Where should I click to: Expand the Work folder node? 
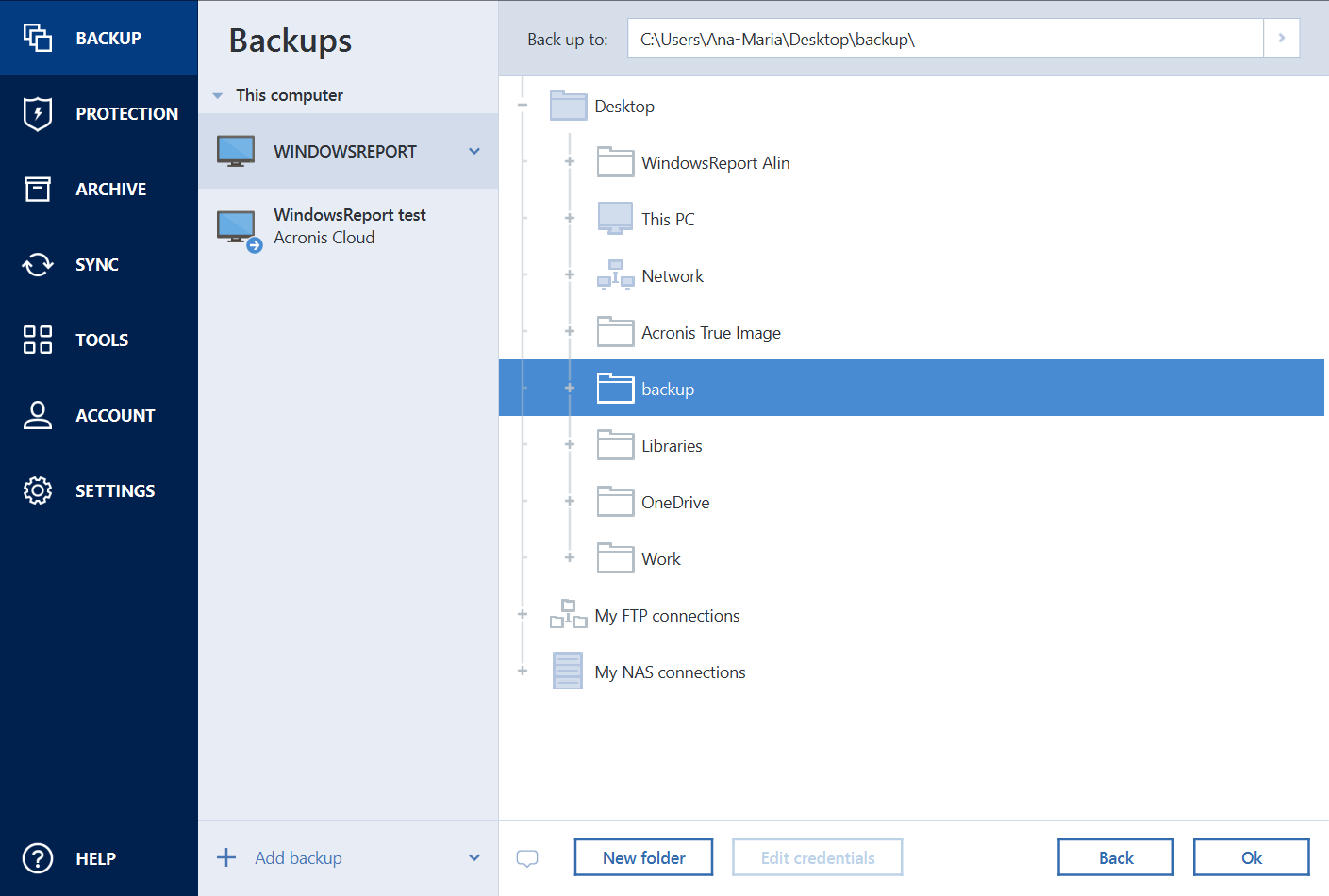(570, 557)
